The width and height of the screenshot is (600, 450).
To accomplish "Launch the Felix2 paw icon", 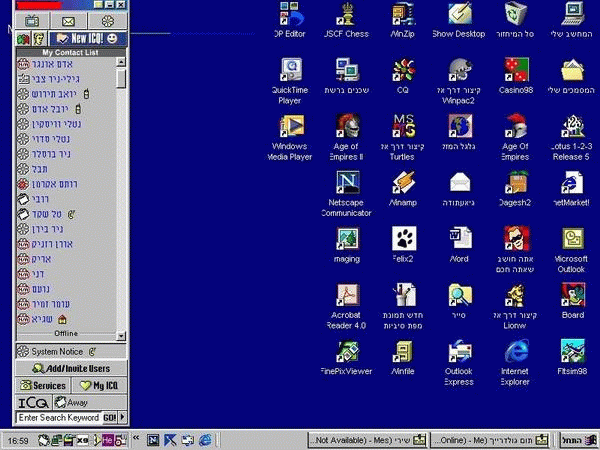I will (x=403, y=245).
